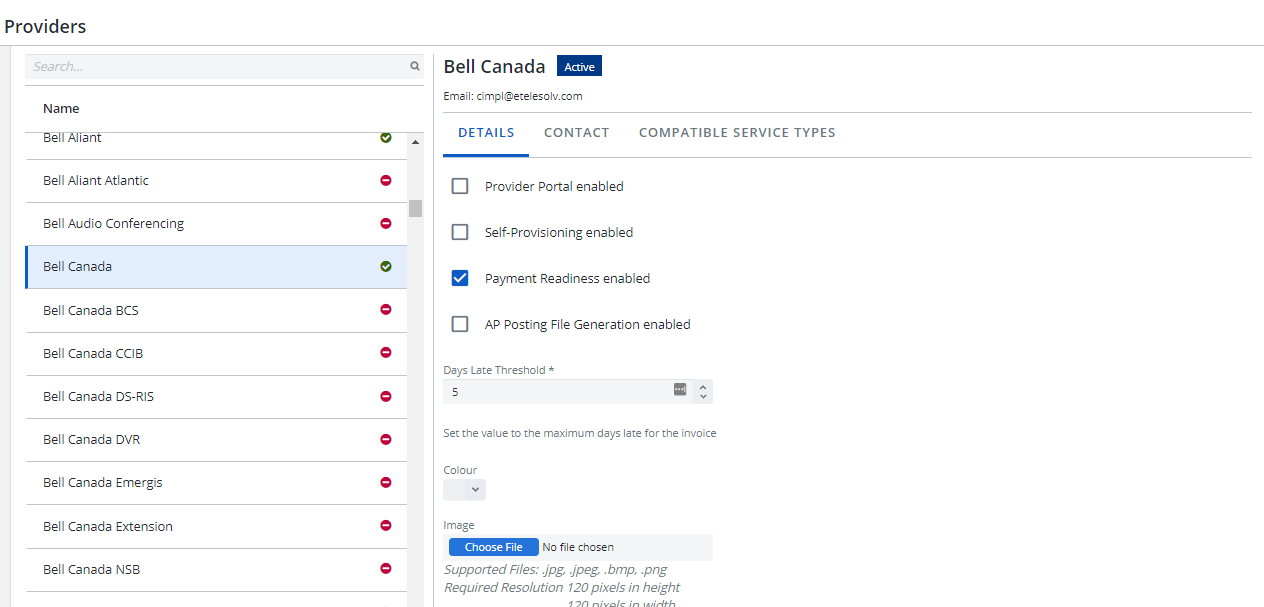The height and width of the screenshot is (607, 1264).
Task: Select Bell Canada BCS provider row
Action: coord(216,310)
